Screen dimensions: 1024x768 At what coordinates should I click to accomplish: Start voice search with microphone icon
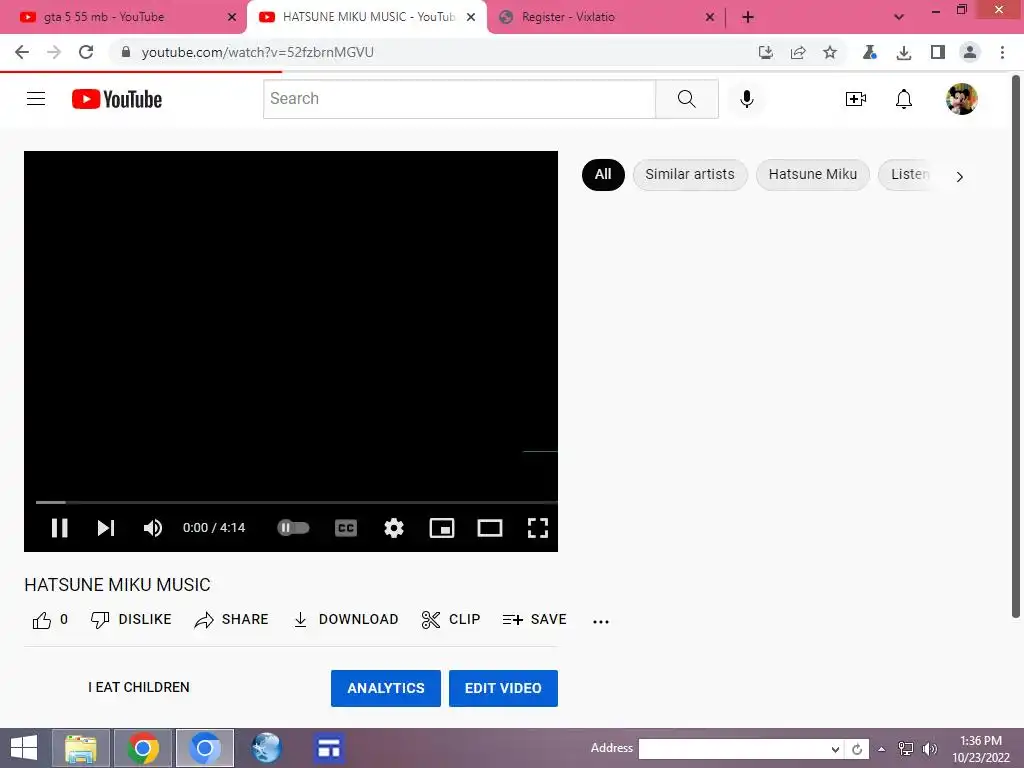tap(746, 99)
